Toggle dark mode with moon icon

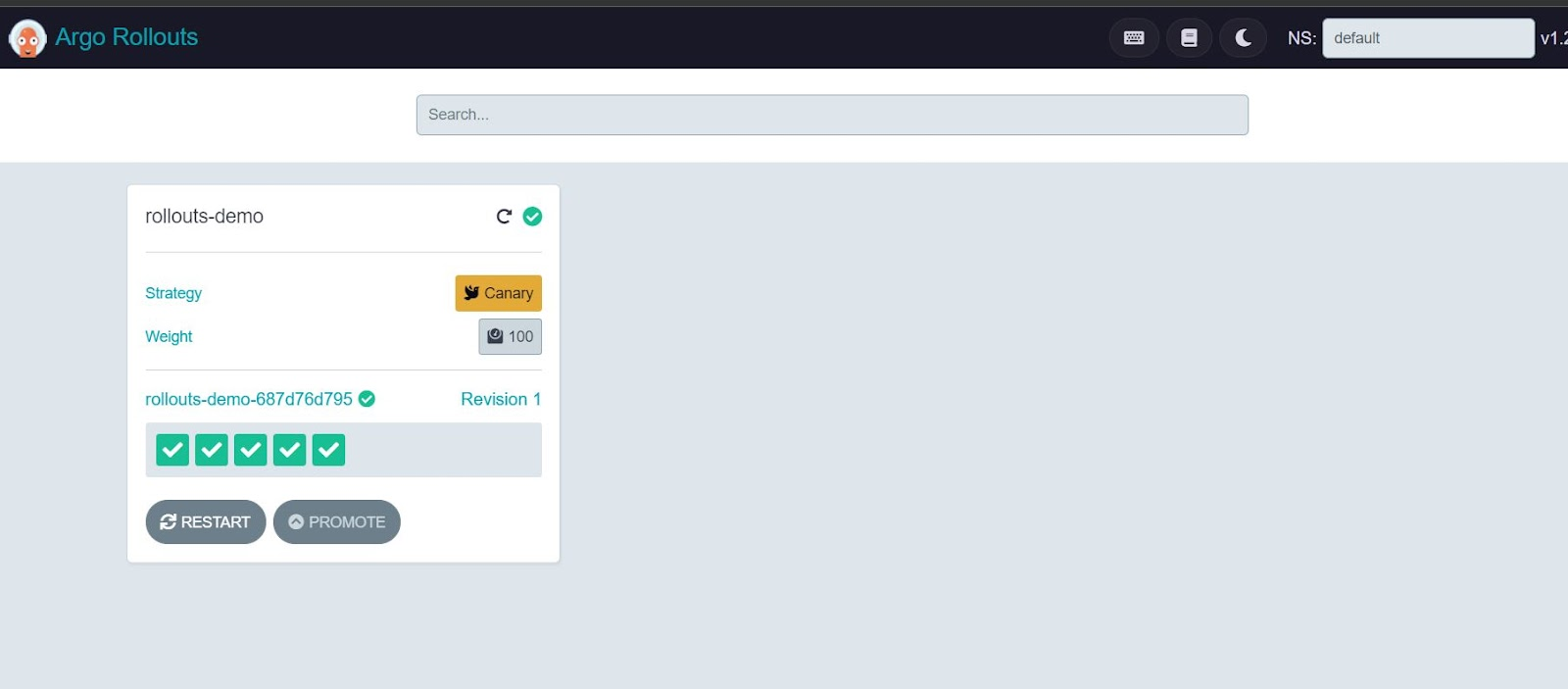pyautogui.click(x=1243, y=38)
